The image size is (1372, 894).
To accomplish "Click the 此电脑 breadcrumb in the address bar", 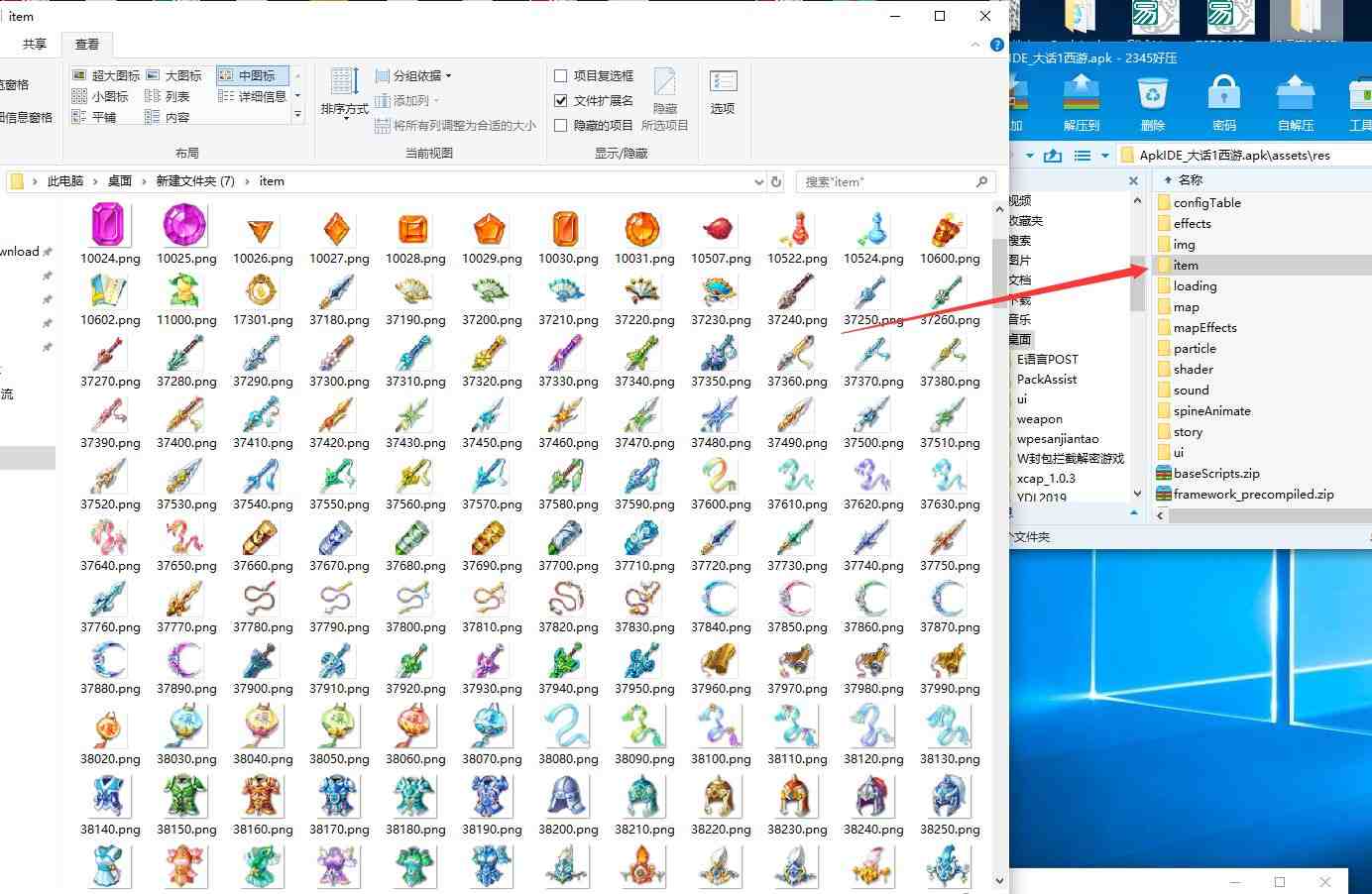I will point(65,181).
